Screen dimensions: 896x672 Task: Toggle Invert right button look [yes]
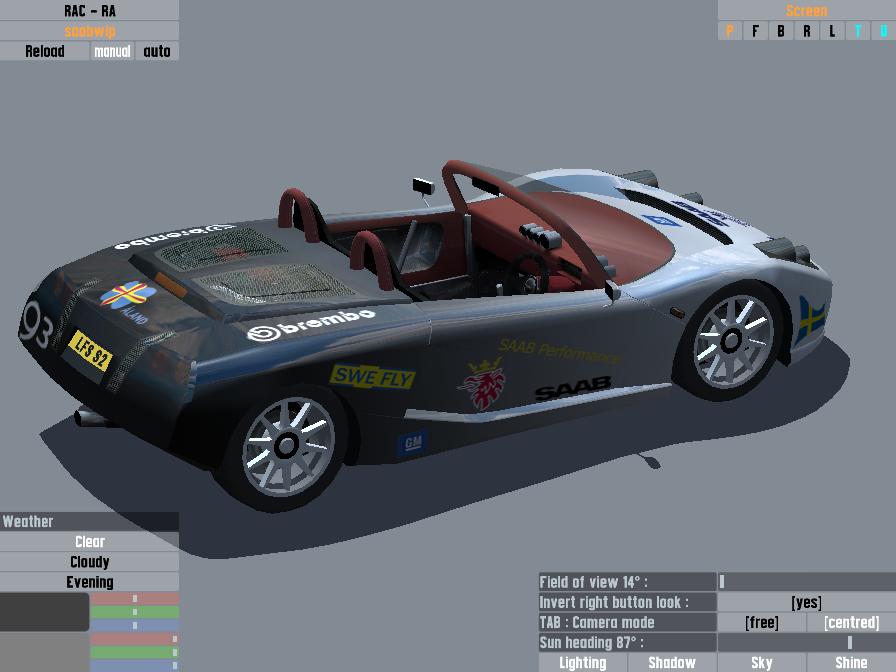[x=806, y=602]
